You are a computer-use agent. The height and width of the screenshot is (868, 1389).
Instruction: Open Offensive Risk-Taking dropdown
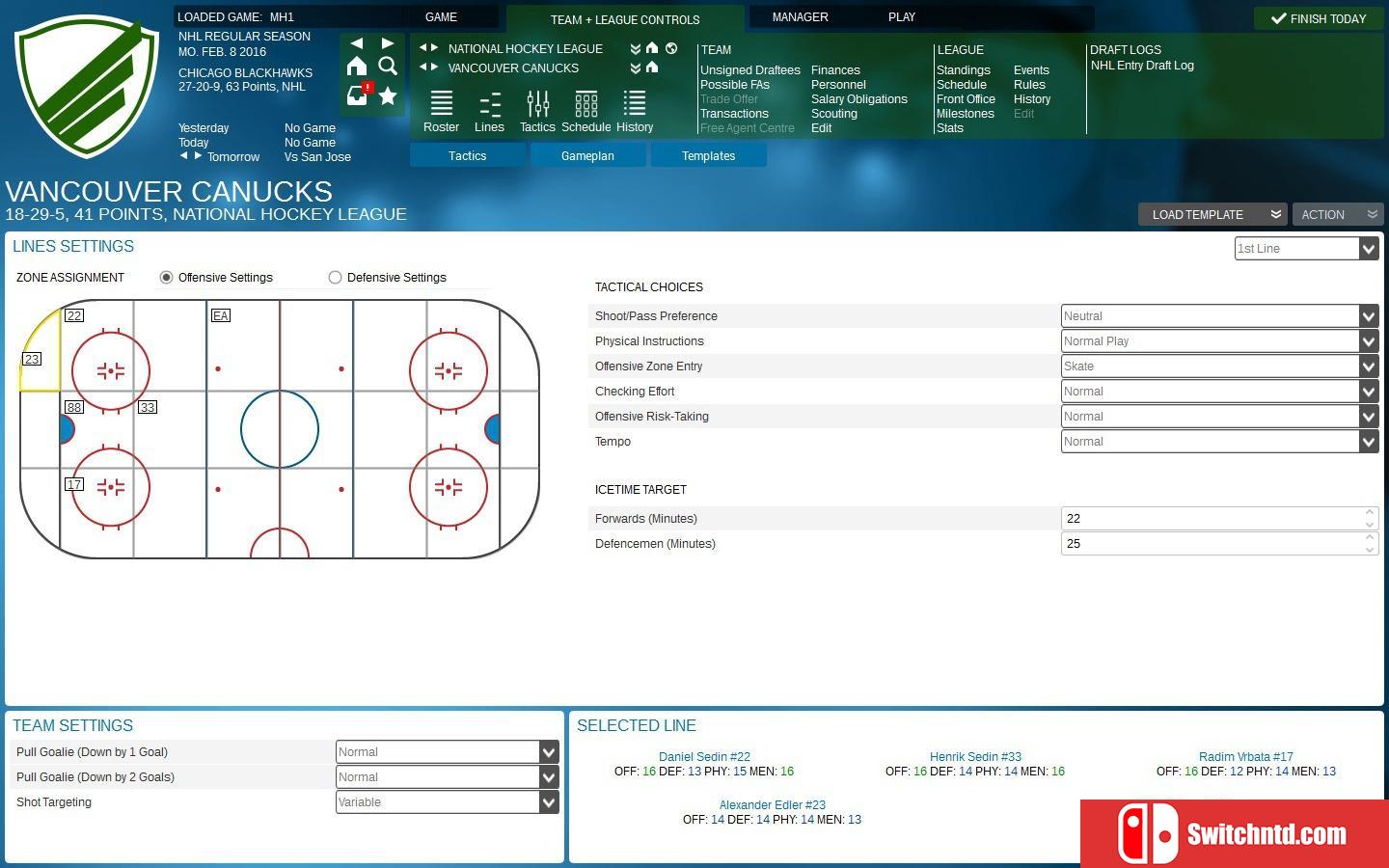click(x=1219, y=416)
